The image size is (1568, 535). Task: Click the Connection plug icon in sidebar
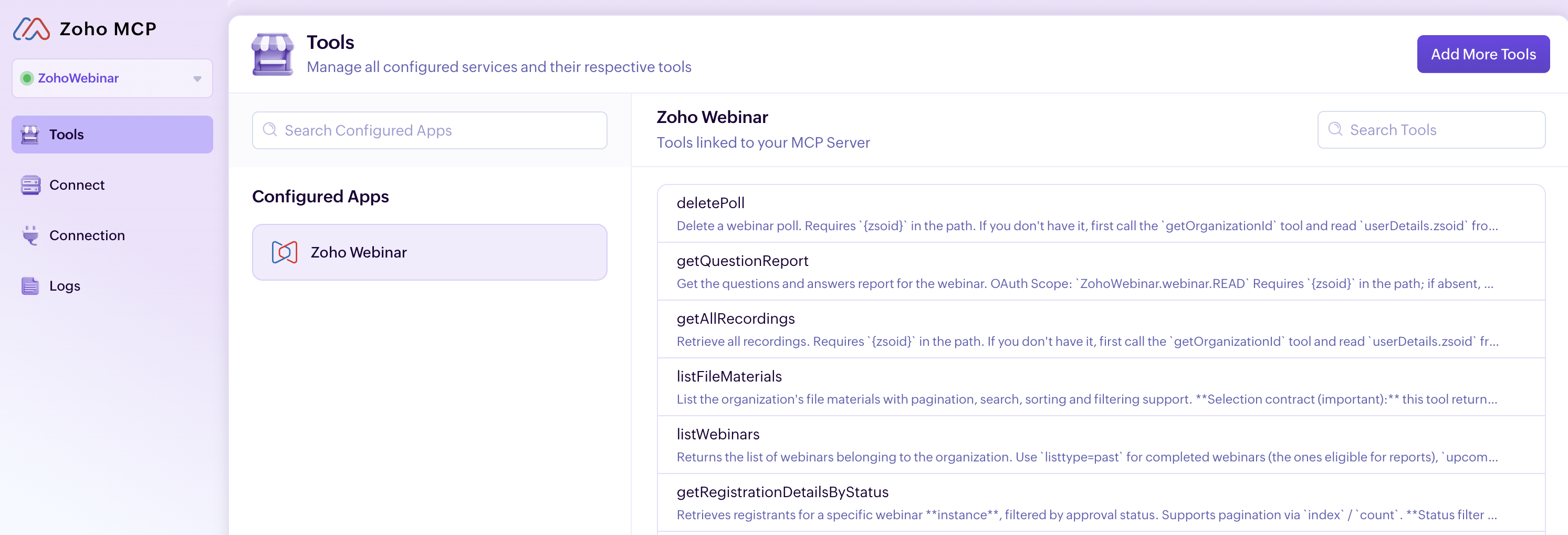click(x=30, y=235)
